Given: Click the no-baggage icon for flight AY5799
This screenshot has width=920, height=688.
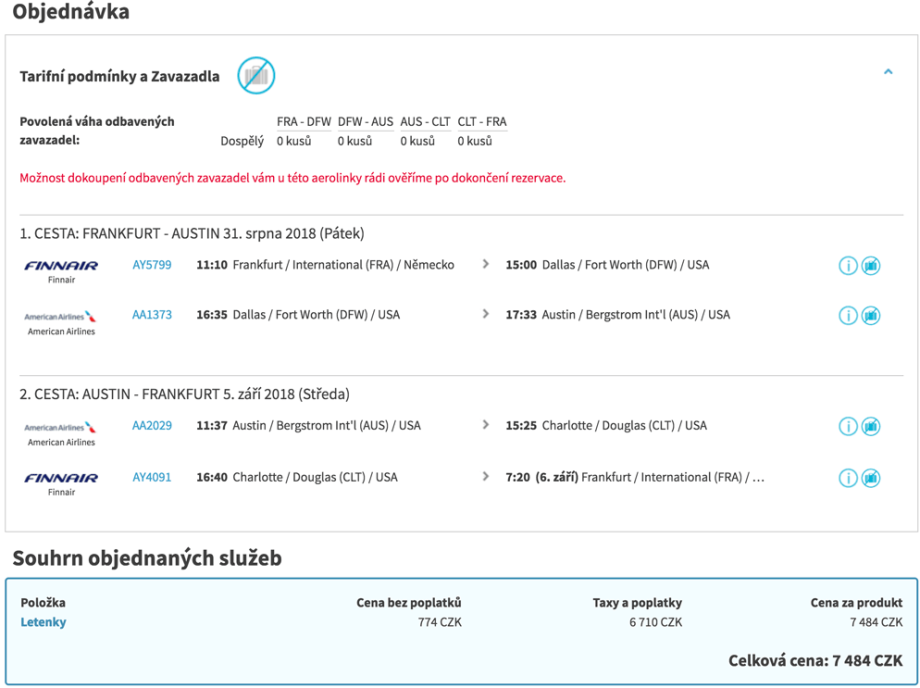Looking at the screenshot, I should click(871, 266).
